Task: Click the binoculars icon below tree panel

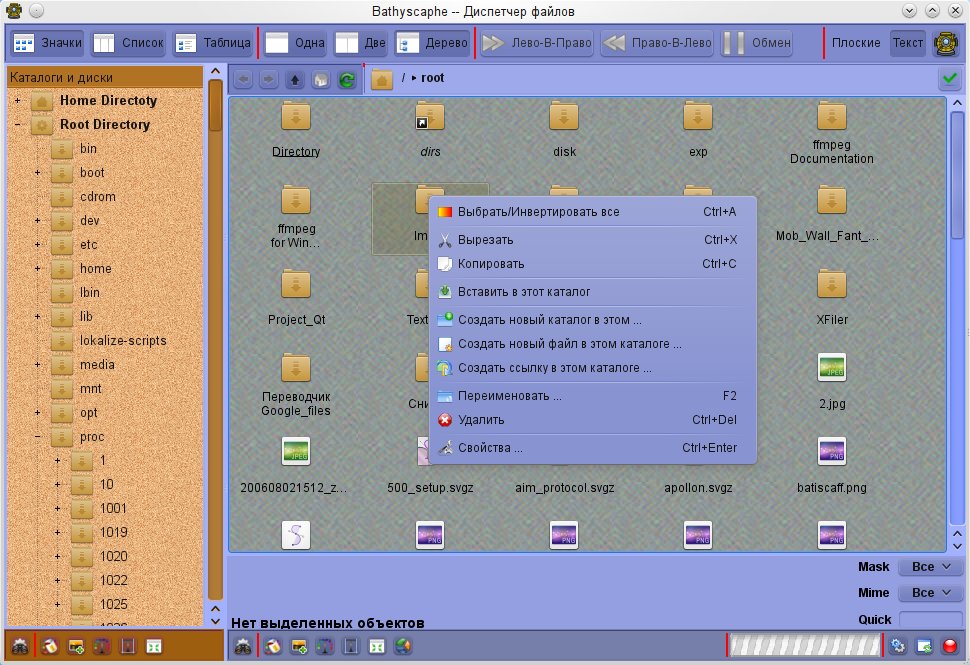Action: click(19, 646)
